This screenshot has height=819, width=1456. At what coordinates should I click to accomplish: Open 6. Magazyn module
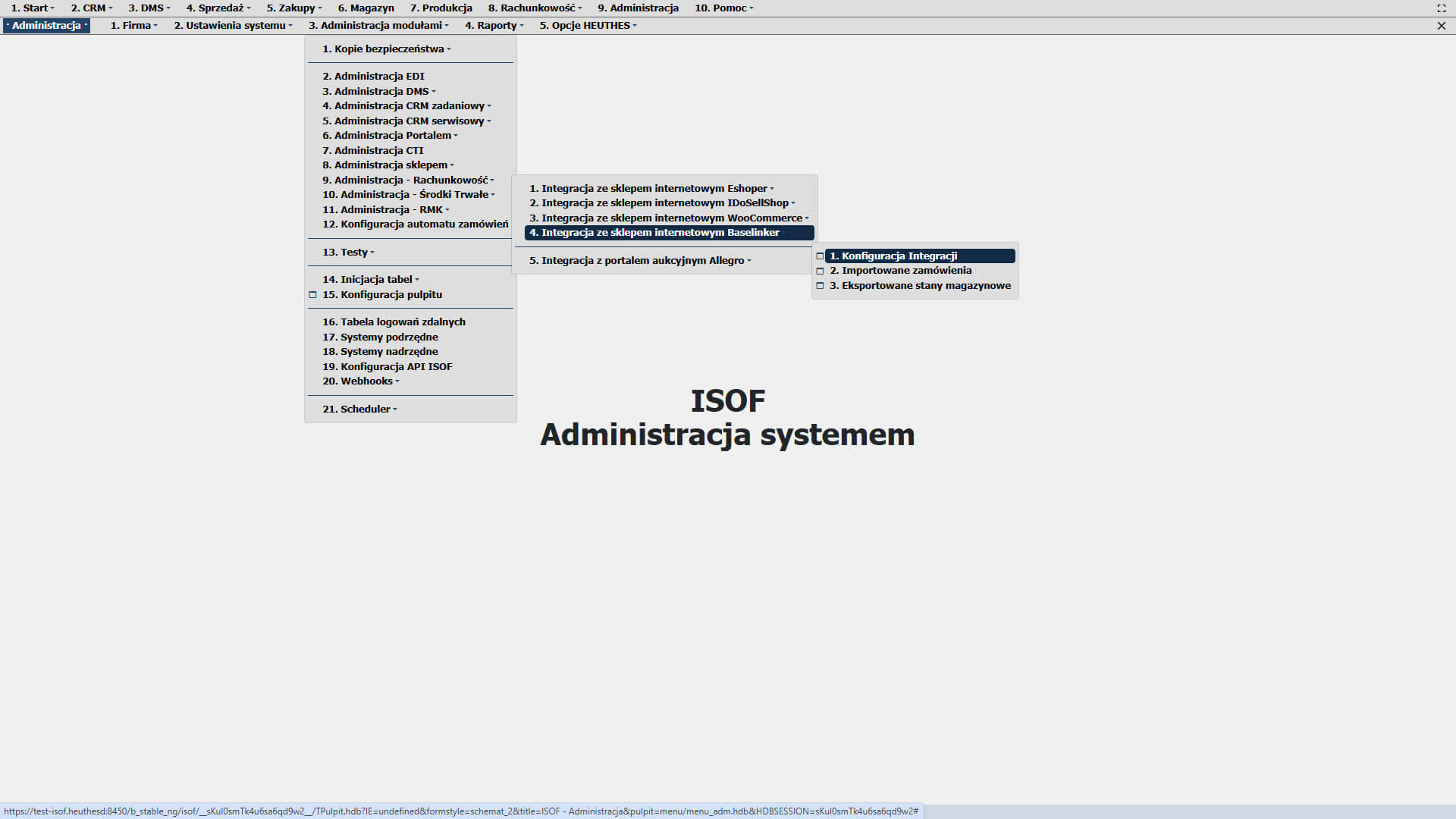point(366,8)
